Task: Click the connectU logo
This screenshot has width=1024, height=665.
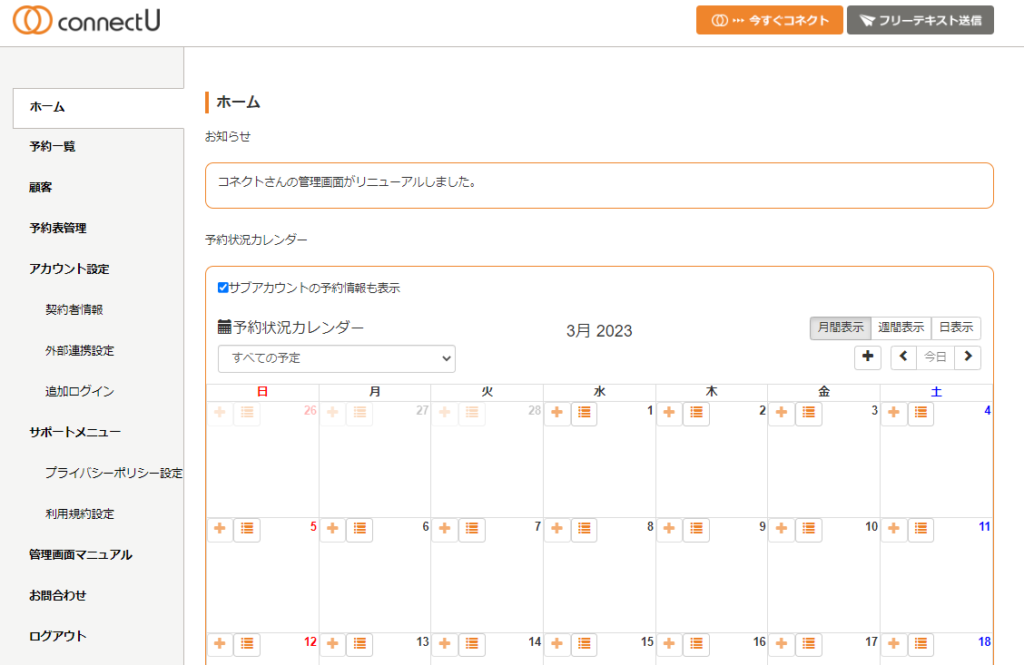Action: coord(86,21)
